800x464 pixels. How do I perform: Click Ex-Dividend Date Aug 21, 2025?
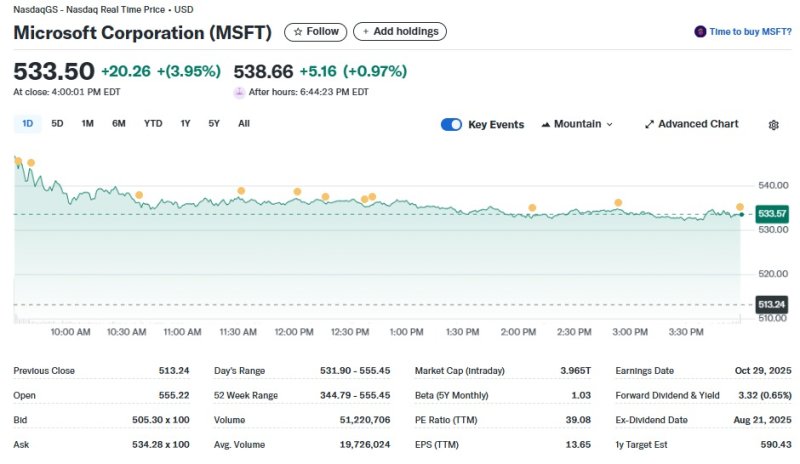point(763,420)
